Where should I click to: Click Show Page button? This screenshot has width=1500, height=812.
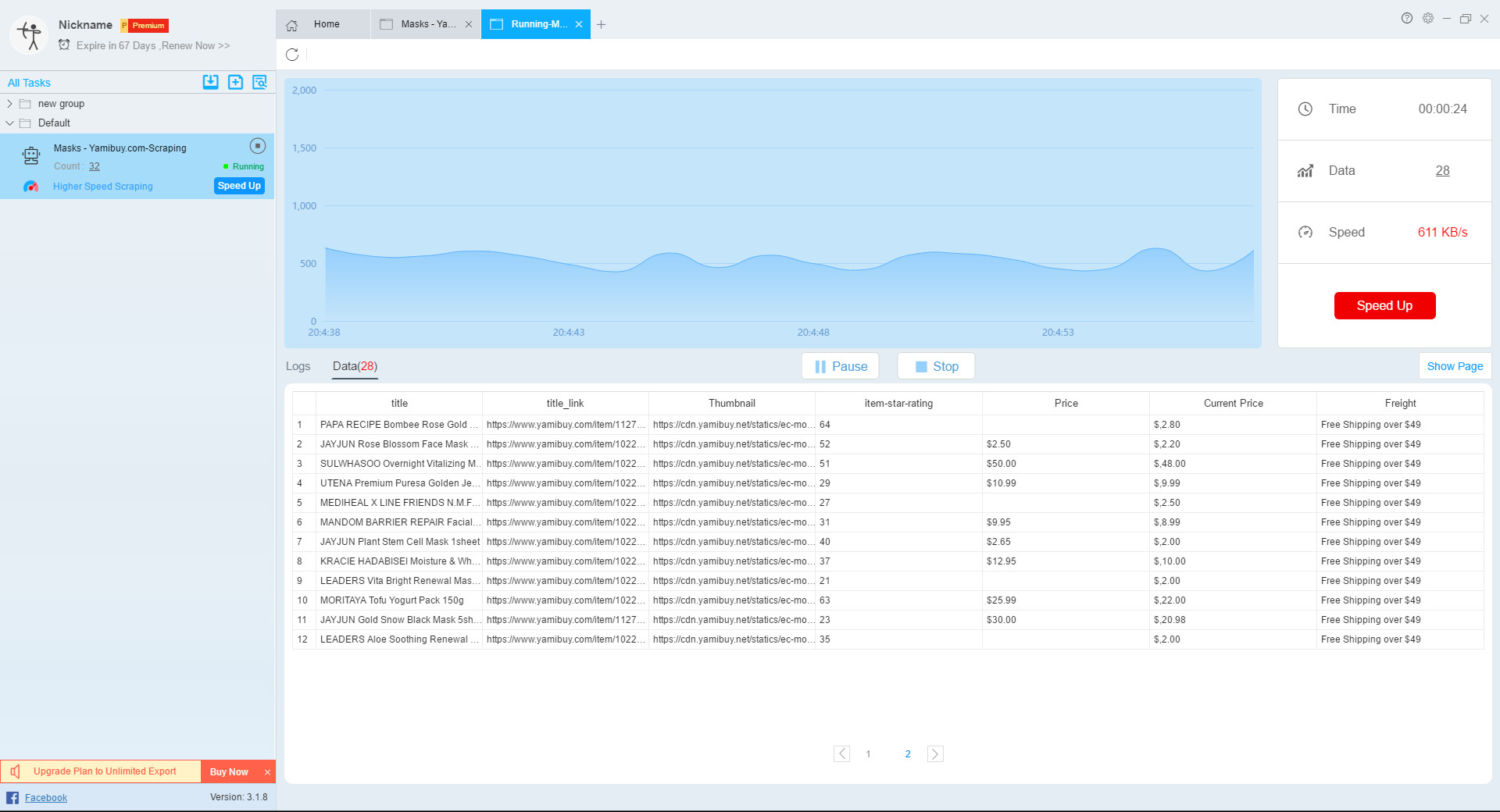click(1455, 366)
